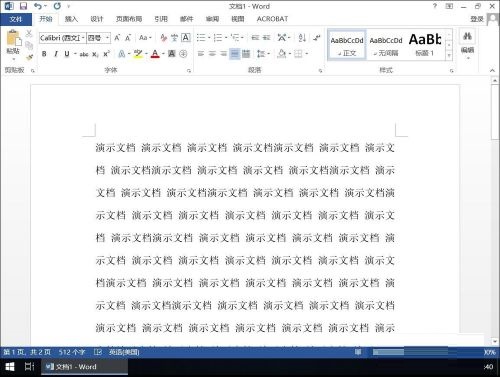Screen dimensions: 500x377
Task: Open the Change Case Aa dropdown
Action: [145, 38]
